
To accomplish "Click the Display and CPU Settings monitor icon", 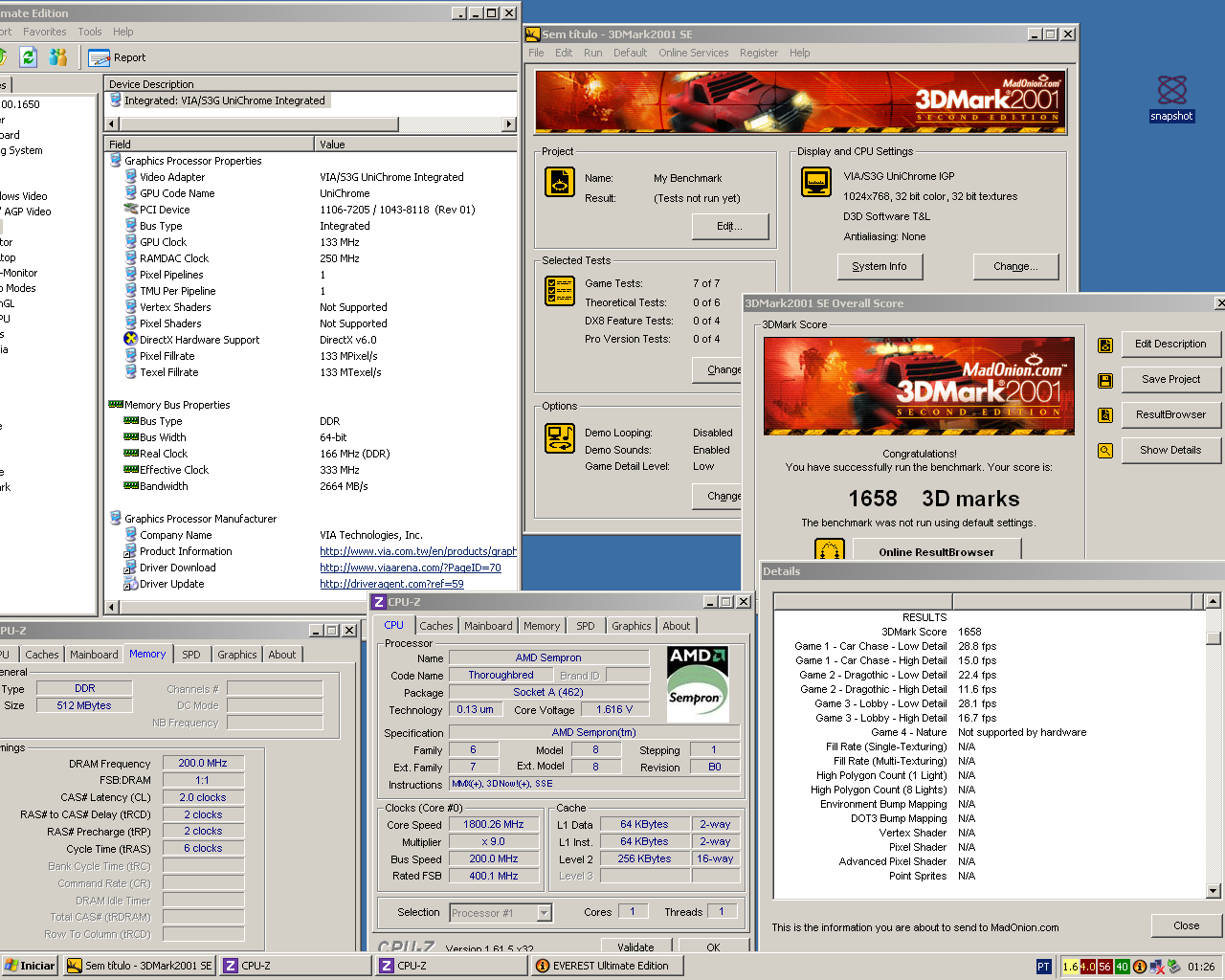I will pos(816,182).
